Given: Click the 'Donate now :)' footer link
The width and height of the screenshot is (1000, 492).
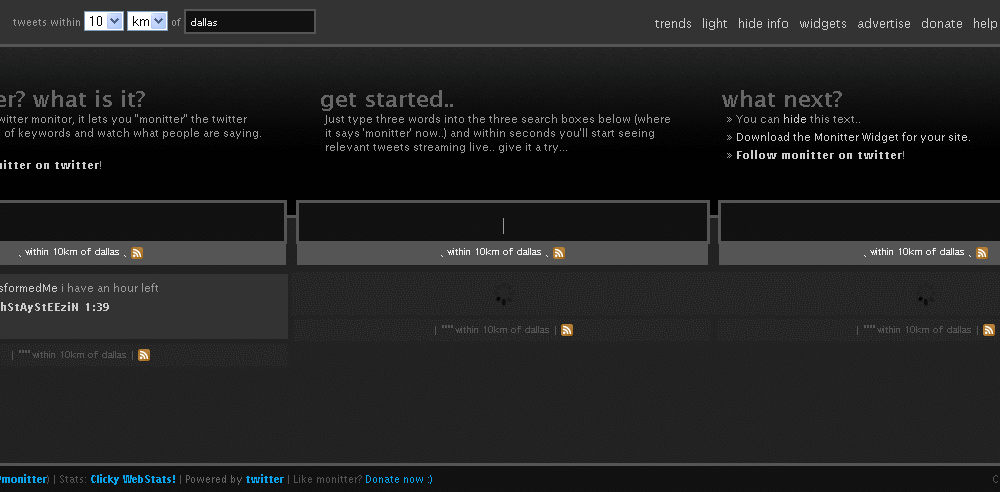Looking at the screenshot, I should (398, 479).
